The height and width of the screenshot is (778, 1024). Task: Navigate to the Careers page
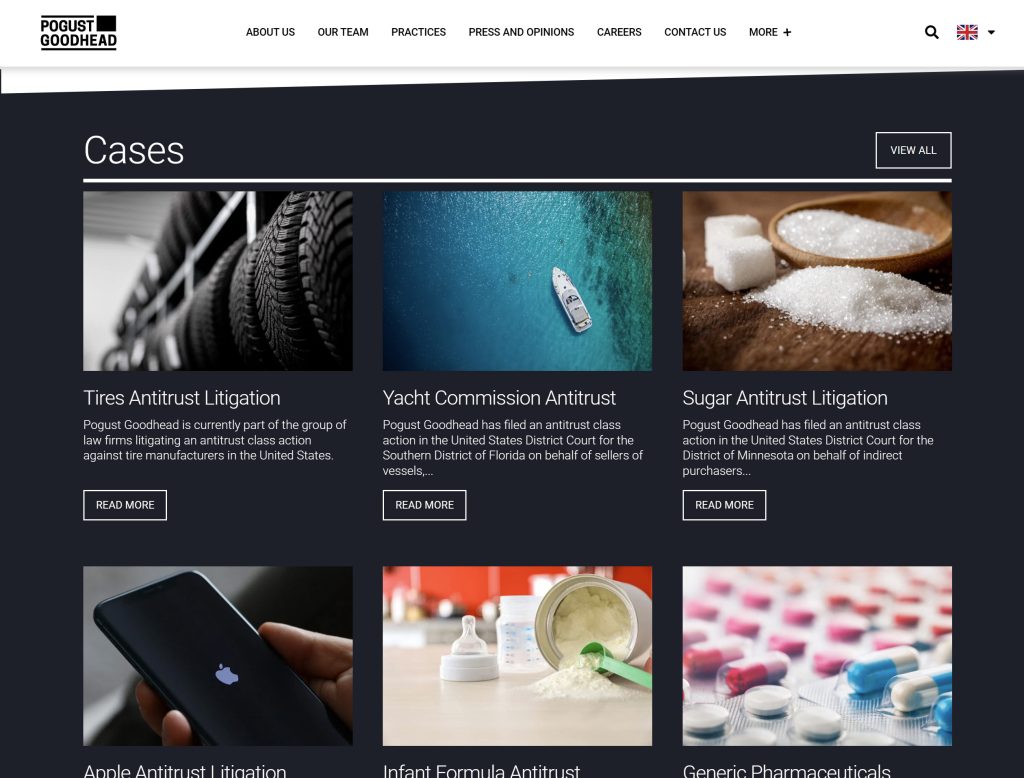[x=618, y=32]
